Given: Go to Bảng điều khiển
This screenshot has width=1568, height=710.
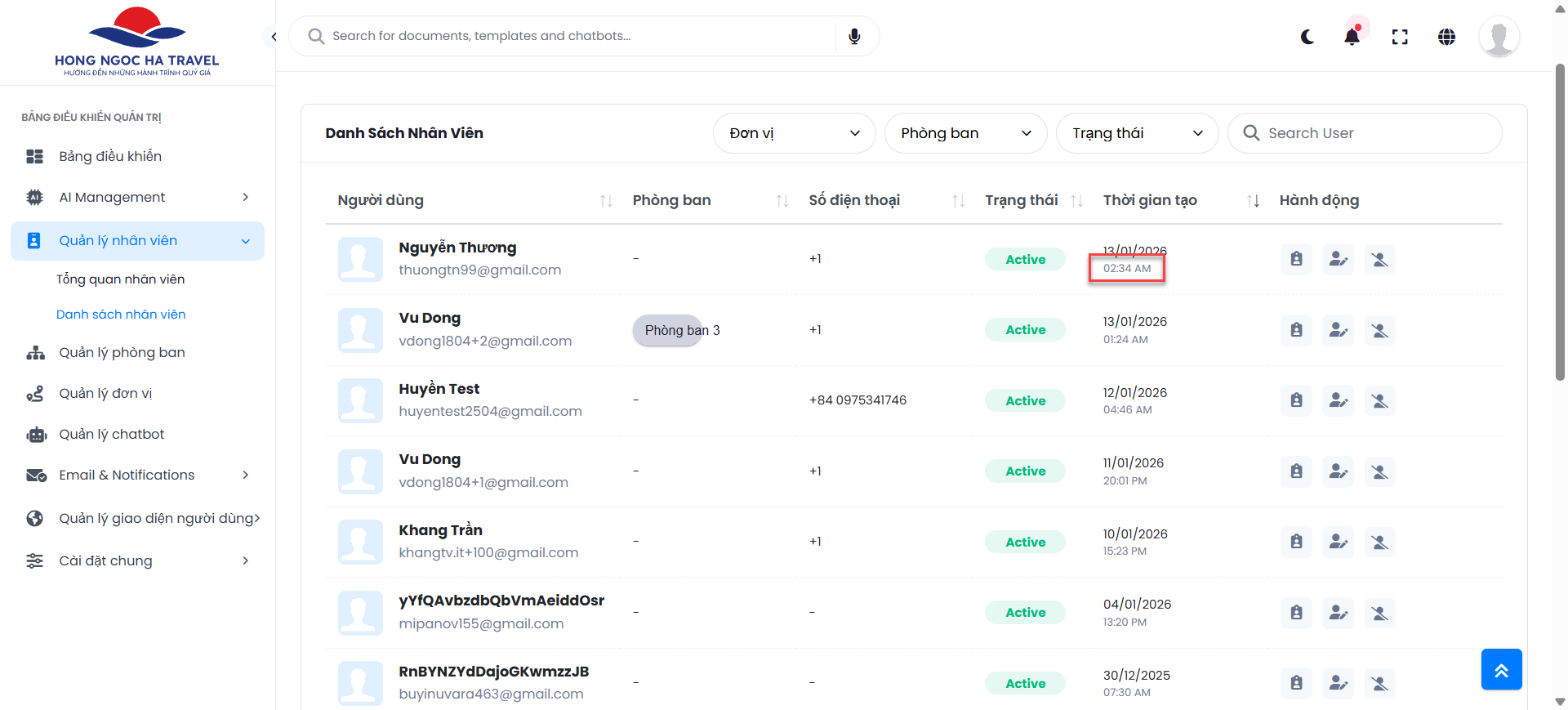Looking at the screenshot, I should click(x=110, y=157).
